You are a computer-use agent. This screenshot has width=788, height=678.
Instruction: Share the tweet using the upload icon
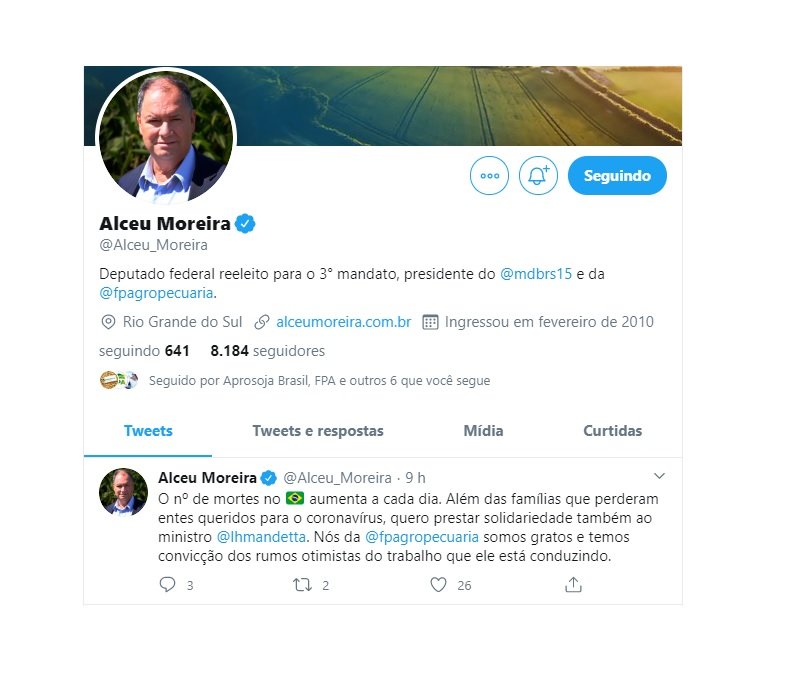click(573, 585)
